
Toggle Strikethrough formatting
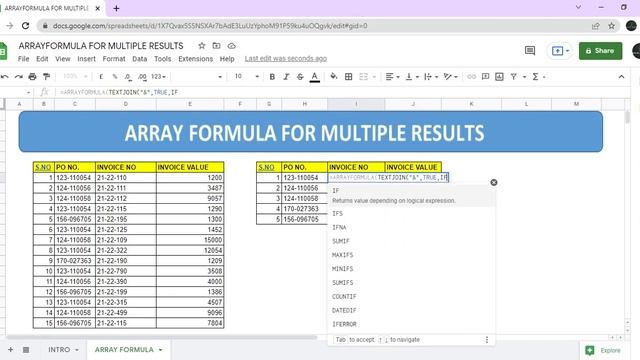point(300,77)
